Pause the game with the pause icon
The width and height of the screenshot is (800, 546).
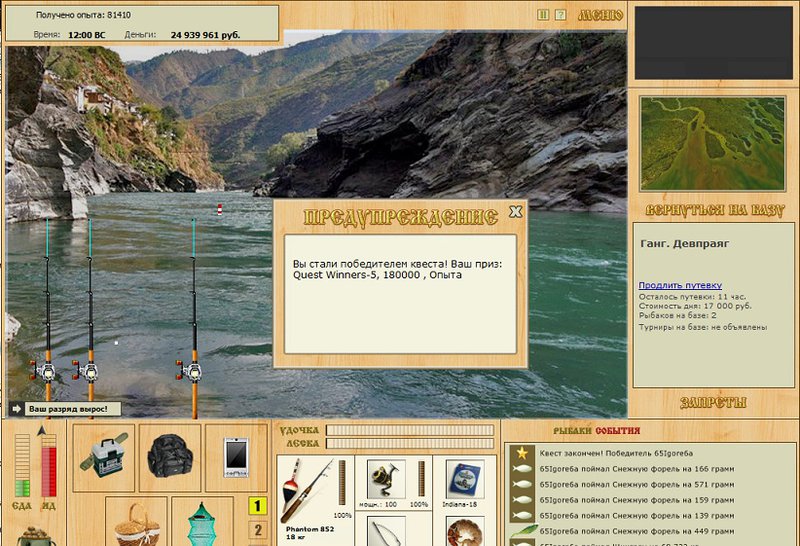[x=543, y=15]
